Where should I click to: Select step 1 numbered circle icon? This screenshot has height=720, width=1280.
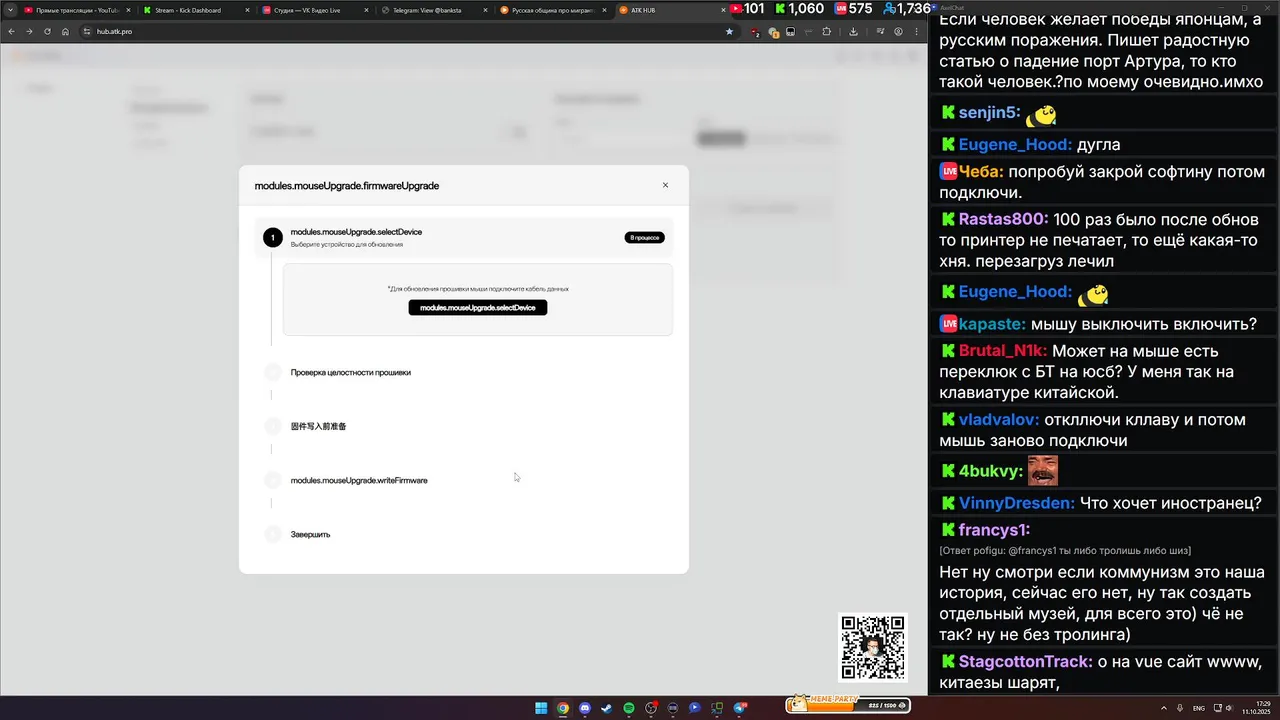(272, 238)
